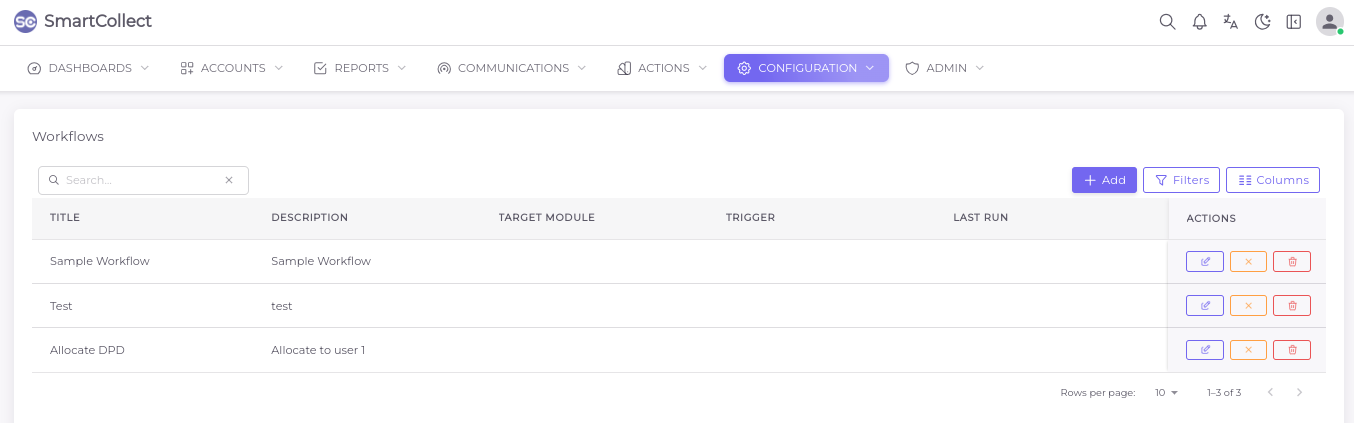Edit the Sample Workflow row
Viewport: 1354px width, 423px height.
coord(1204,262)
